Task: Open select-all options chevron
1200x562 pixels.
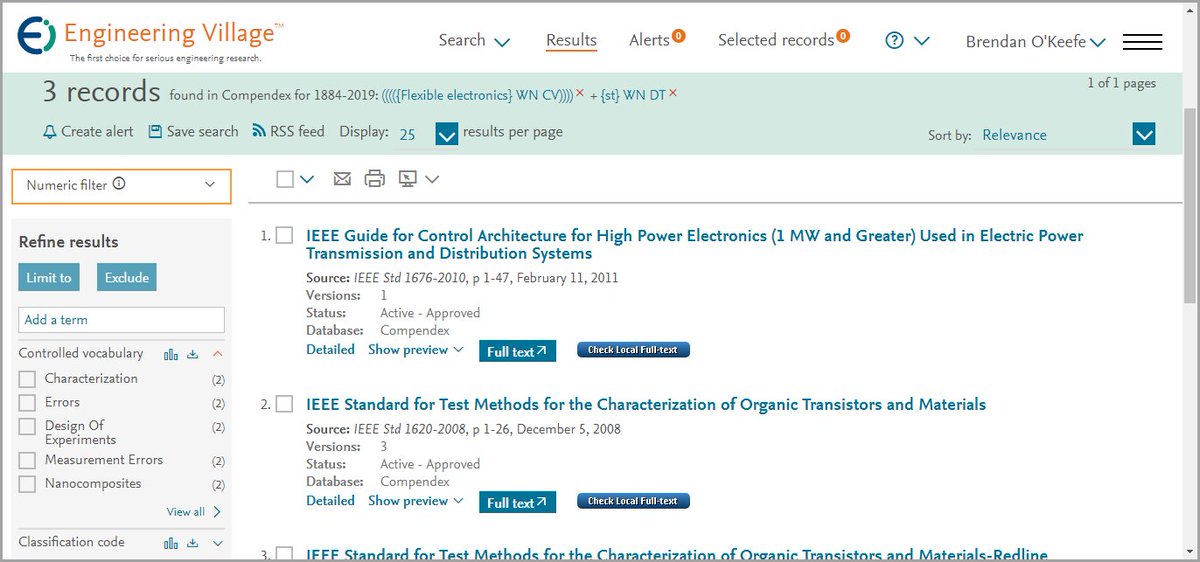Action: pos(307,179)
